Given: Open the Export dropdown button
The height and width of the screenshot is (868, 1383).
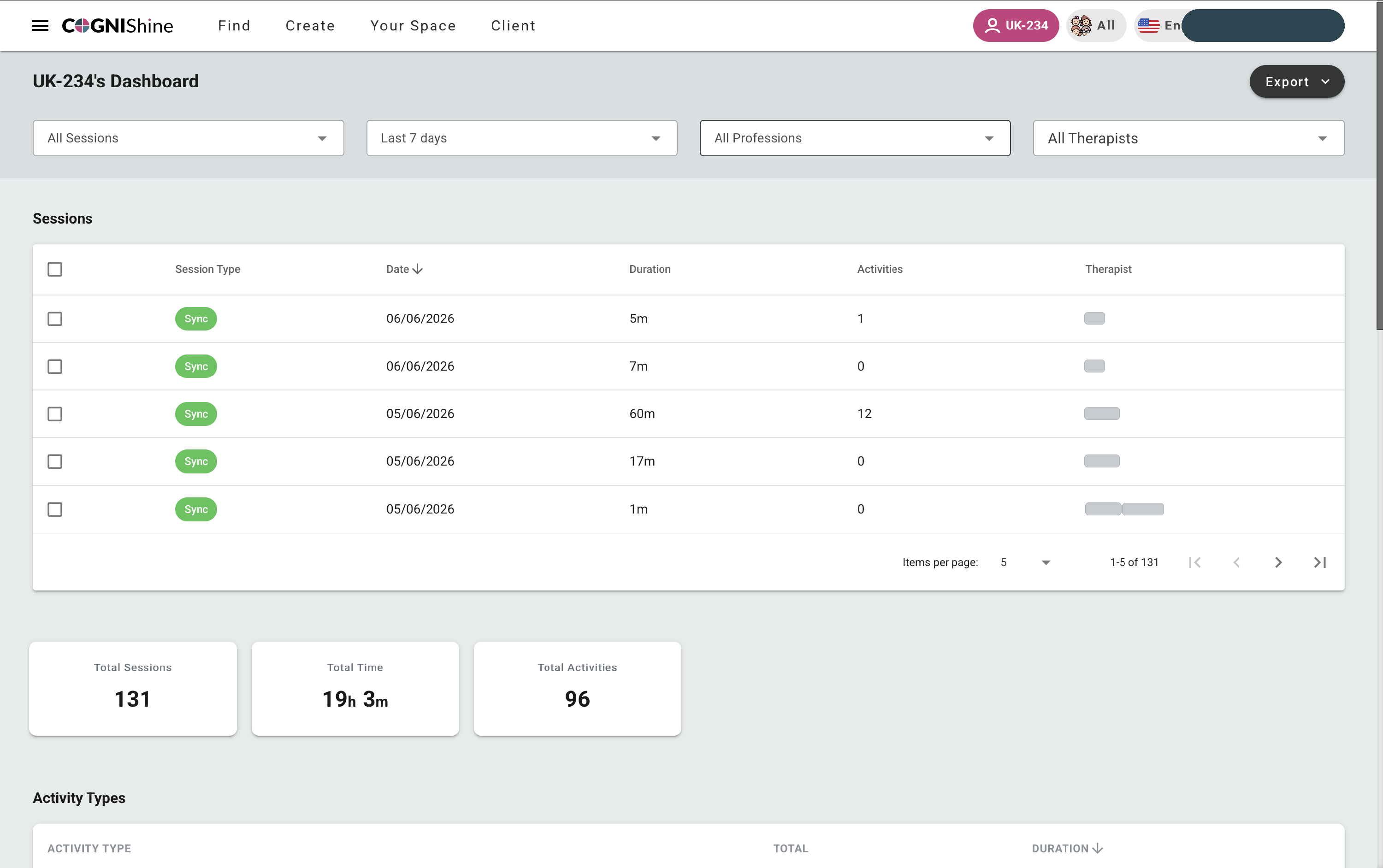Looking at the screenshot, I should [x=1296, y=82].
